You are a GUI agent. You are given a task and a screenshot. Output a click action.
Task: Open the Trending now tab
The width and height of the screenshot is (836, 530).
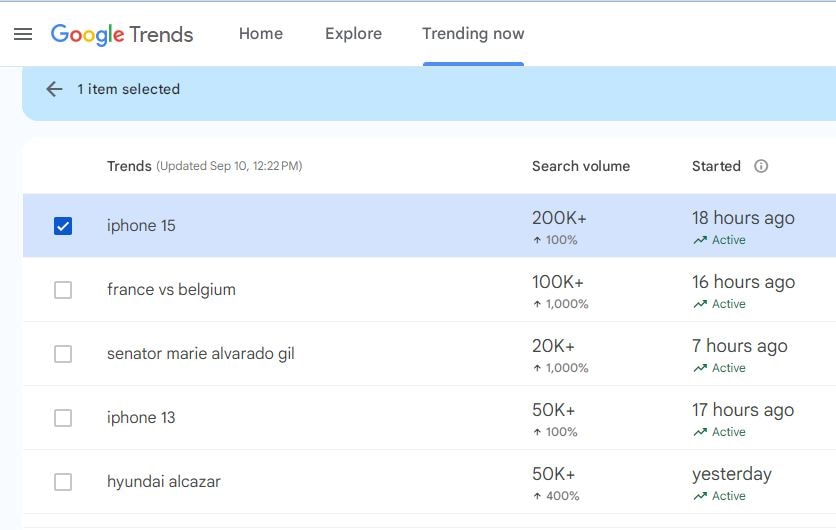(473, 34)
